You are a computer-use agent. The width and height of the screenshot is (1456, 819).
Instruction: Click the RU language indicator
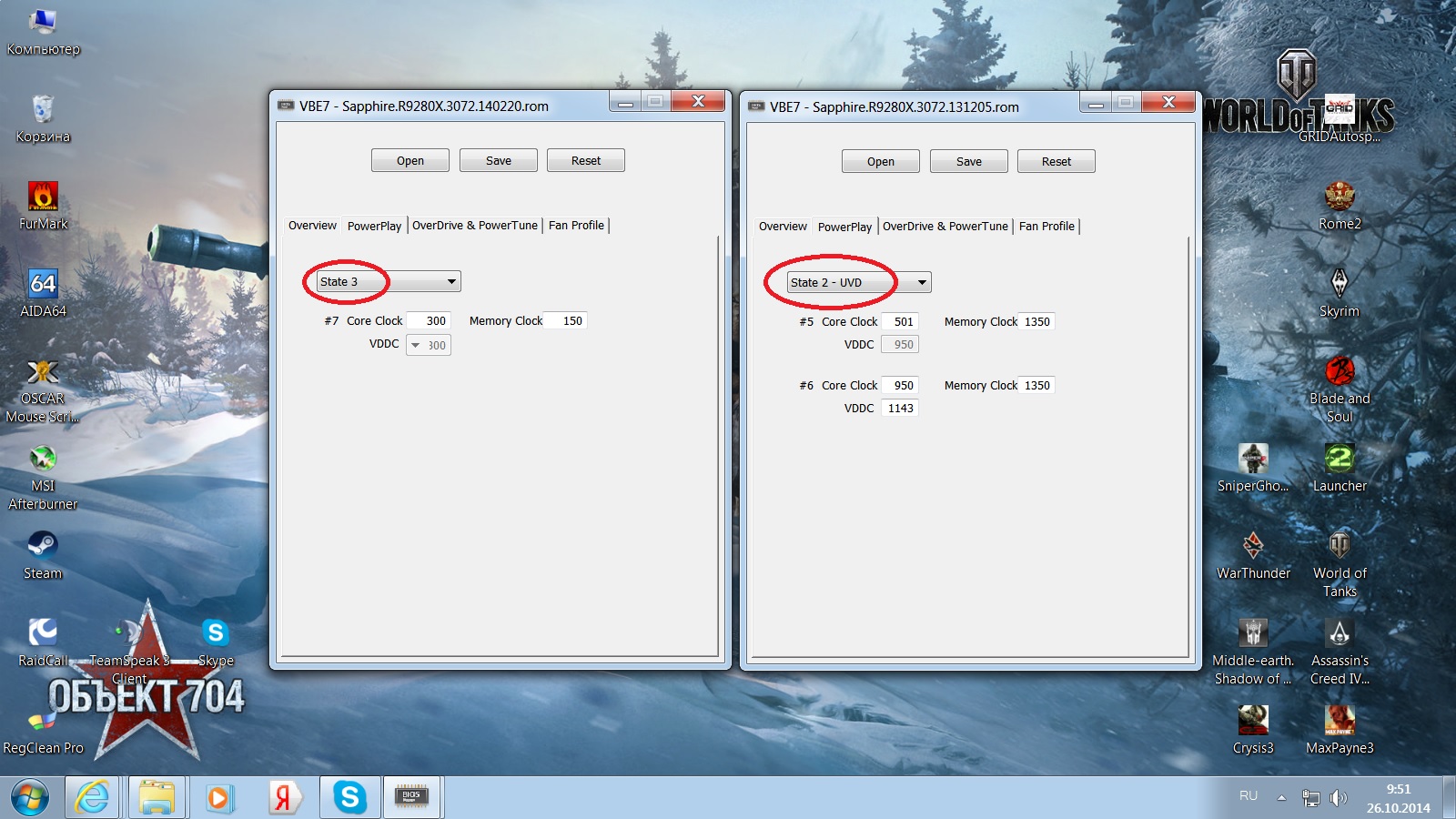[1249, 796]
